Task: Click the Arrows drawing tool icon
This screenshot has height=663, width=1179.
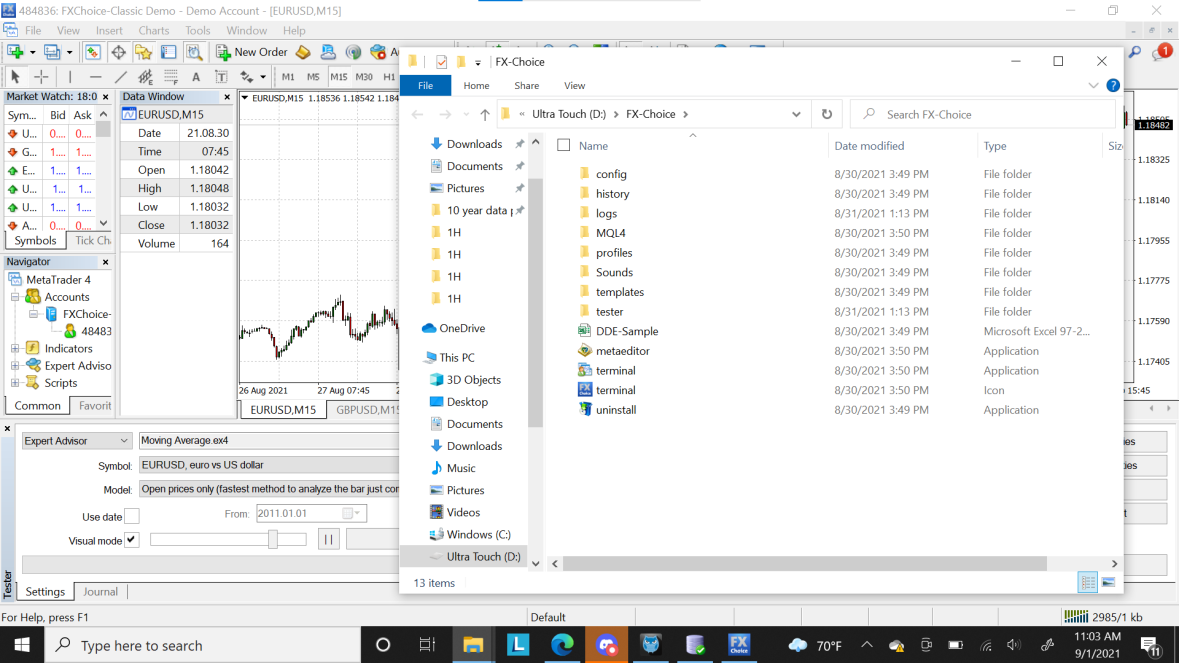Action: coord(246,77)
